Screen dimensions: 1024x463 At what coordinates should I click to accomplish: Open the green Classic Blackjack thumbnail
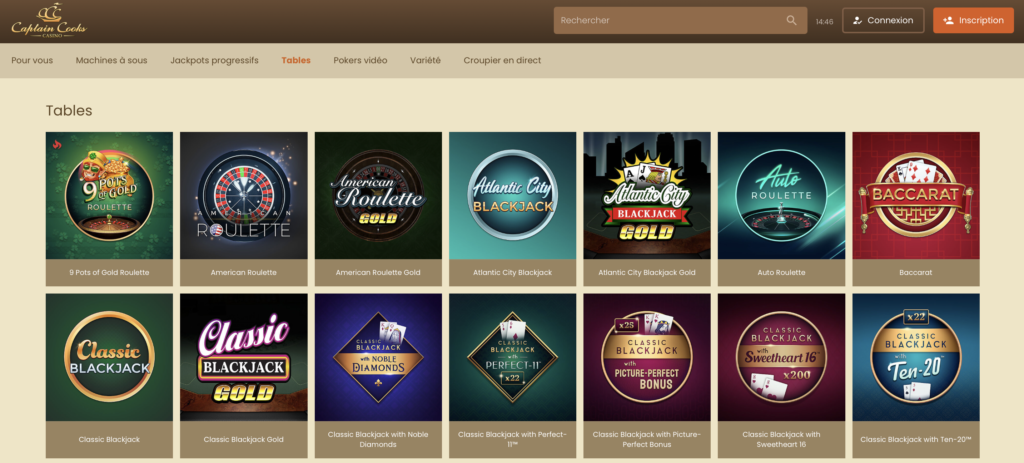tap(109, 357)
